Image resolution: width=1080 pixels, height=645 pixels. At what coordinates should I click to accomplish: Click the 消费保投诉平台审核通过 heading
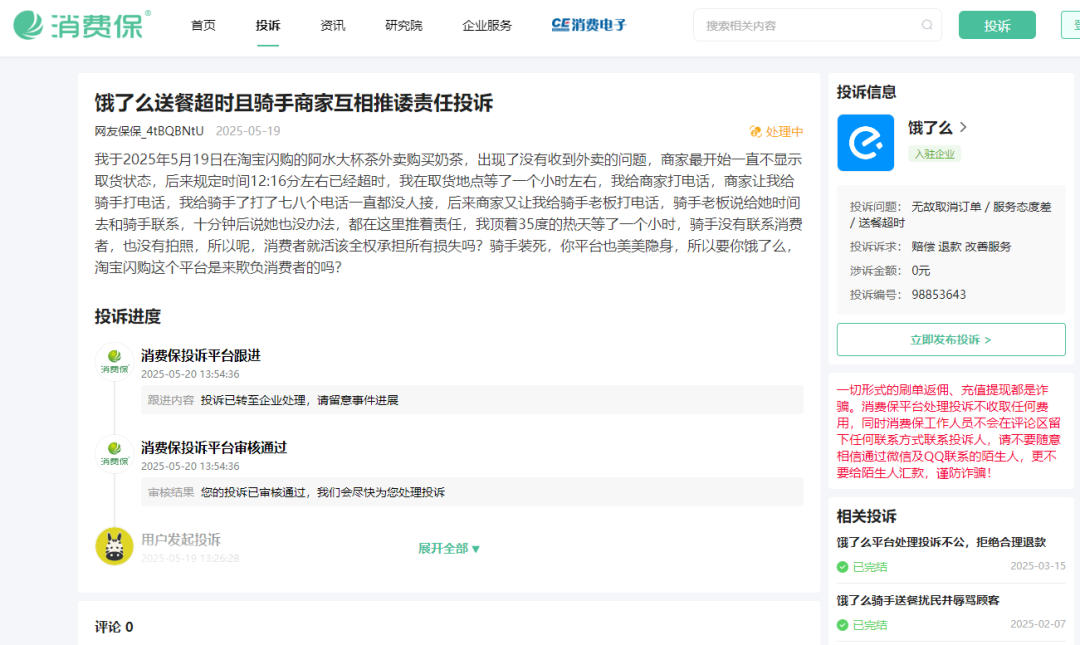[214, 447]
